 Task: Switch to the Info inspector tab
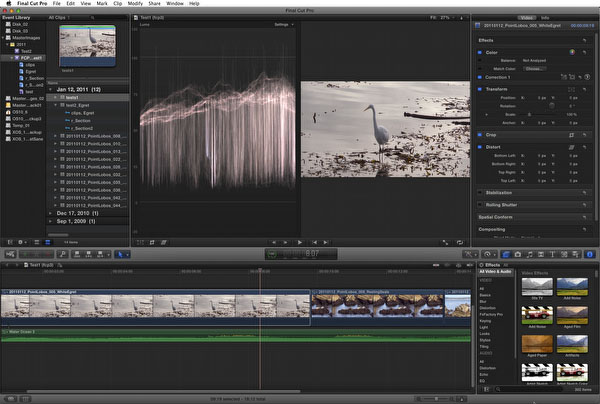click(545, 18)
